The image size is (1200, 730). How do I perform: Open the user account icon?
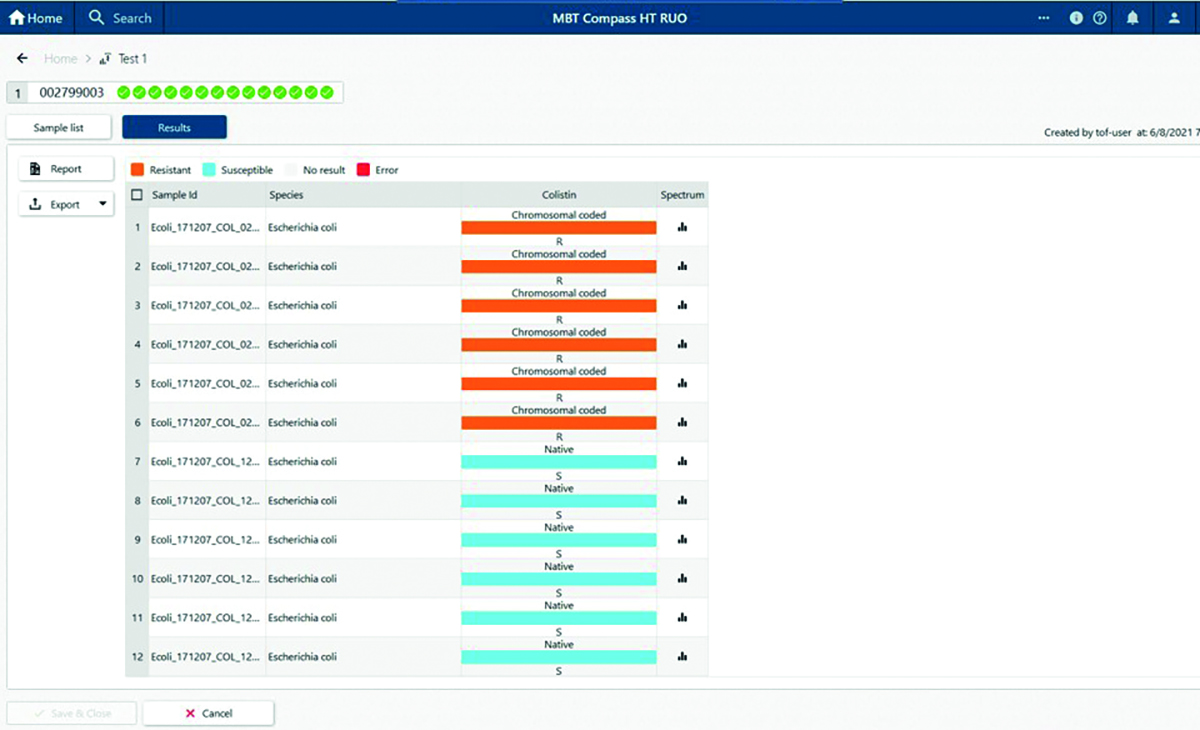tap(1174, 18)
